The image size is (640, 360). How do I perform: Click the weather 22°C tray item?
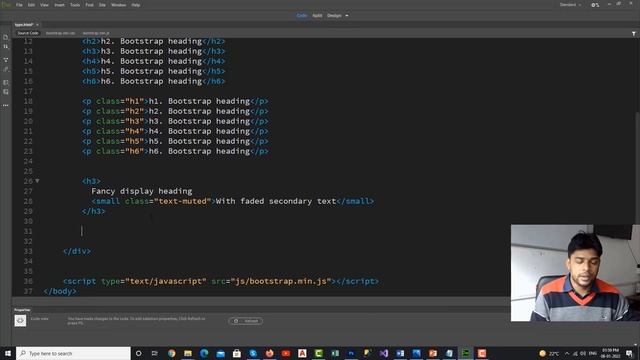coord(549,353)
